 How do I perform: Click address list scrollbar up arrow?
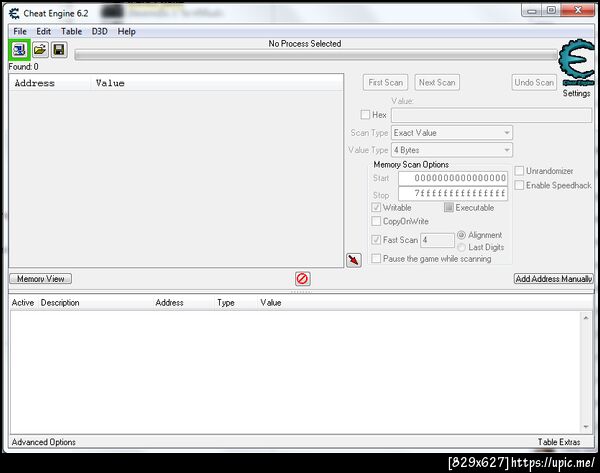(586, 318)
